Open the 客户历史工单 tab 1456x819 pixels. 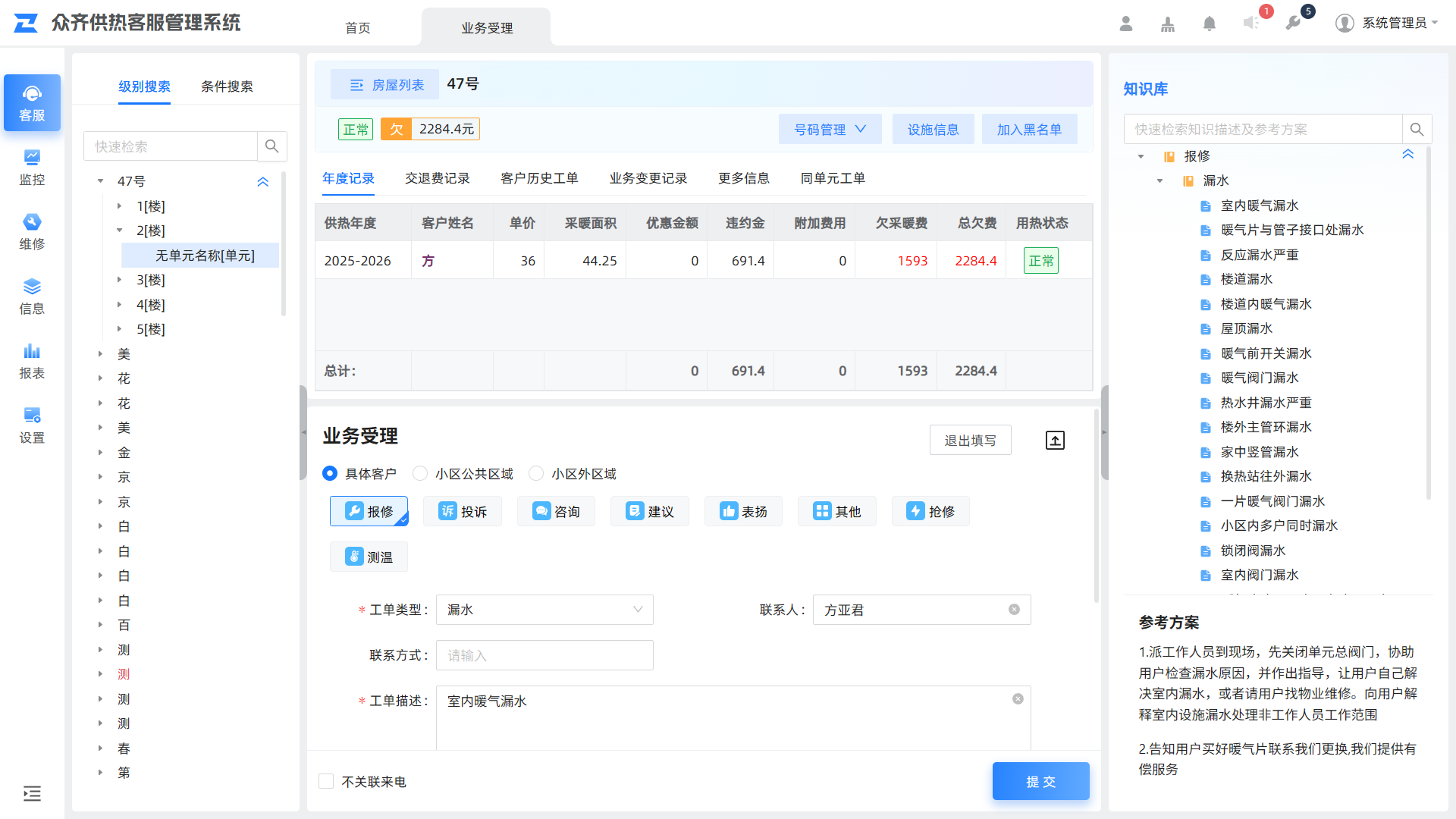[539, 178]
